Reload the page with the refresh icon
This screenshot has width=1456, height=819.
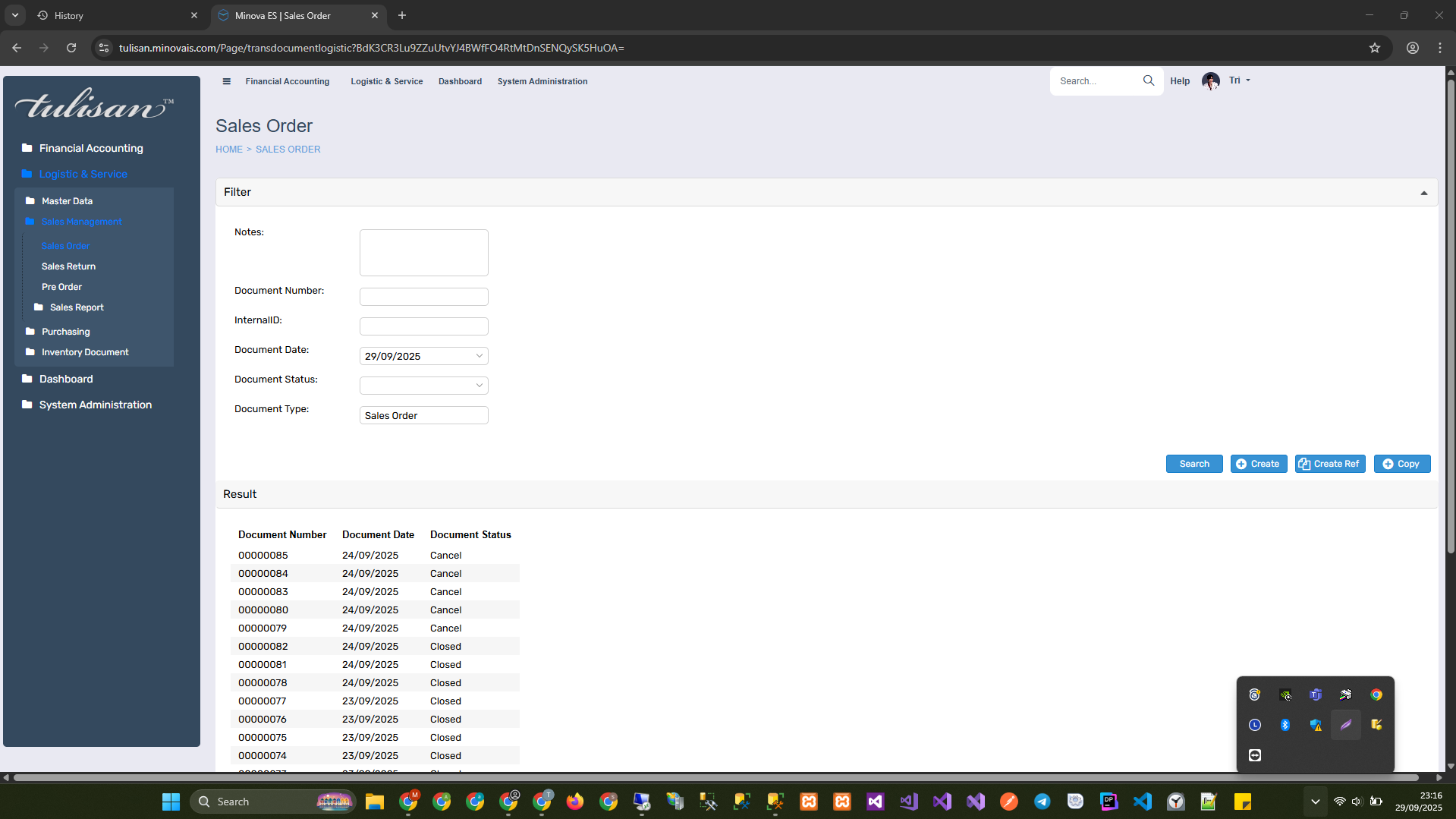tap(71, 48)
